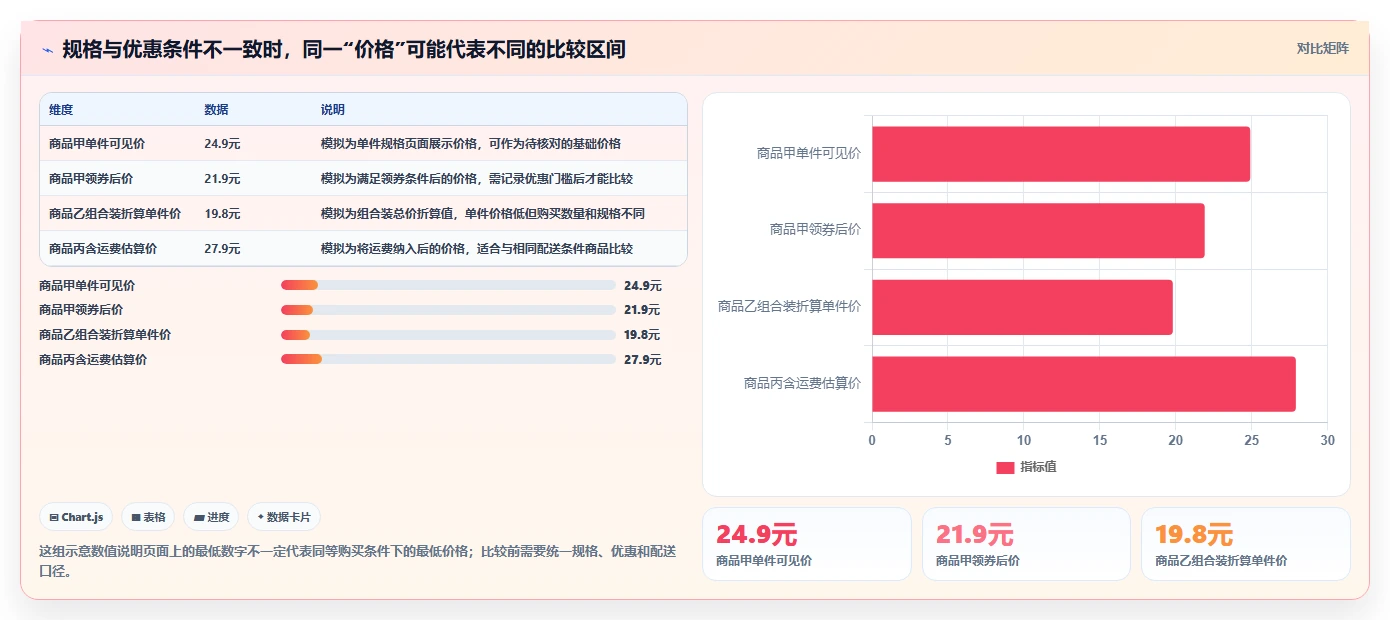Screen dimensions: 1390x620
Task: Click table cell 商品丙含运费估算价
Action: [x=103, y=249]
